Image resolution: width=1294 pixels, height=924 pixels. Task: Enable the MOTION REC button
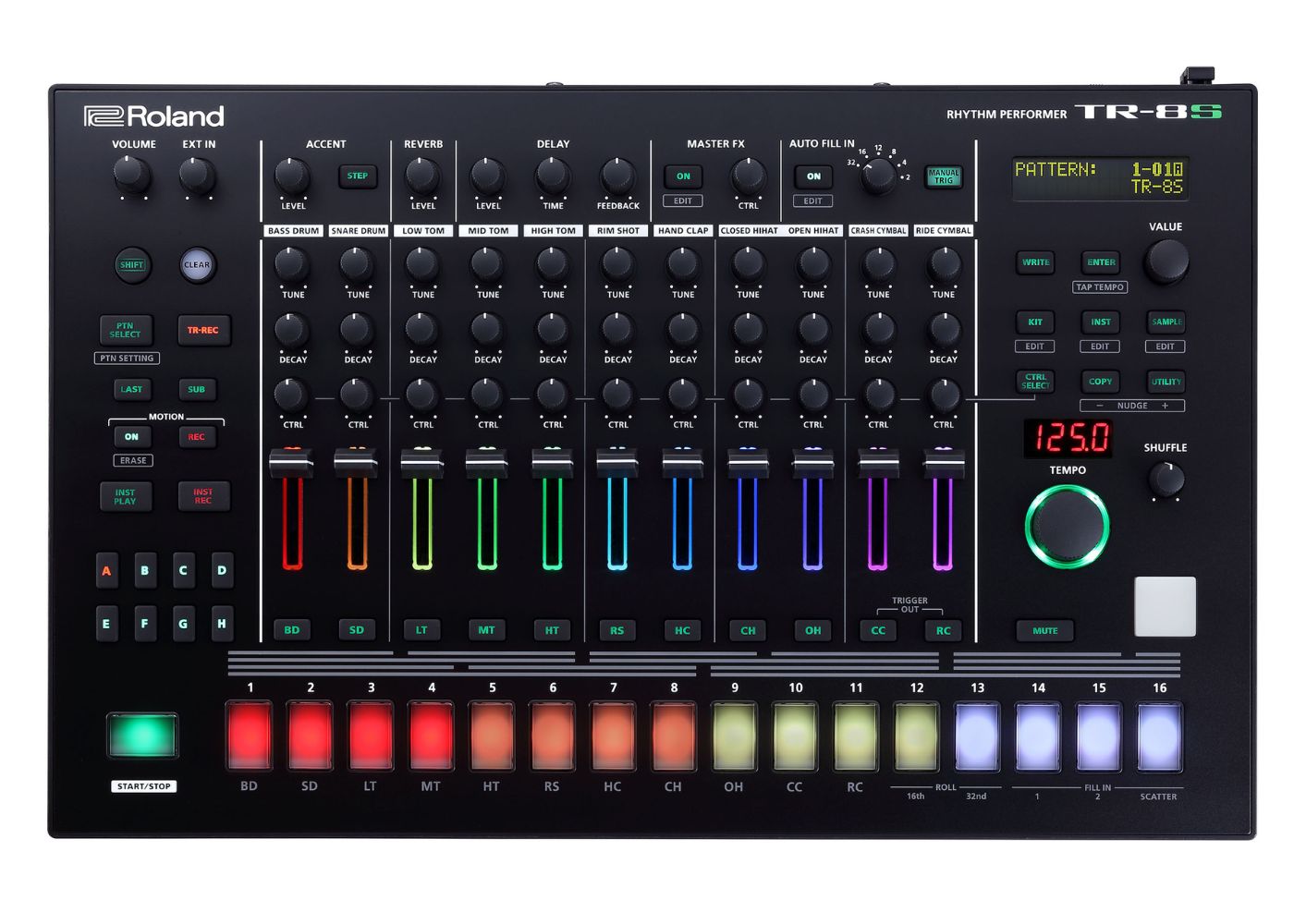coord(197,437)
